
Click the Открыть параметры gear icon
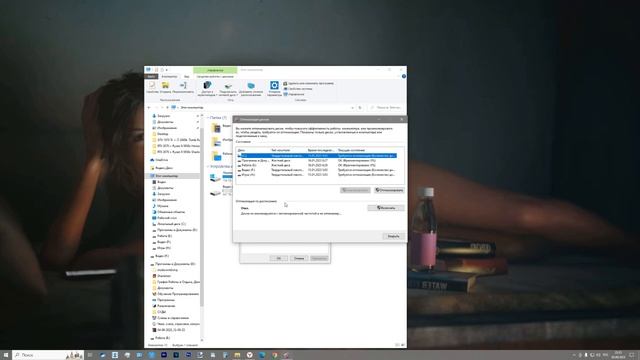point(274,88)
